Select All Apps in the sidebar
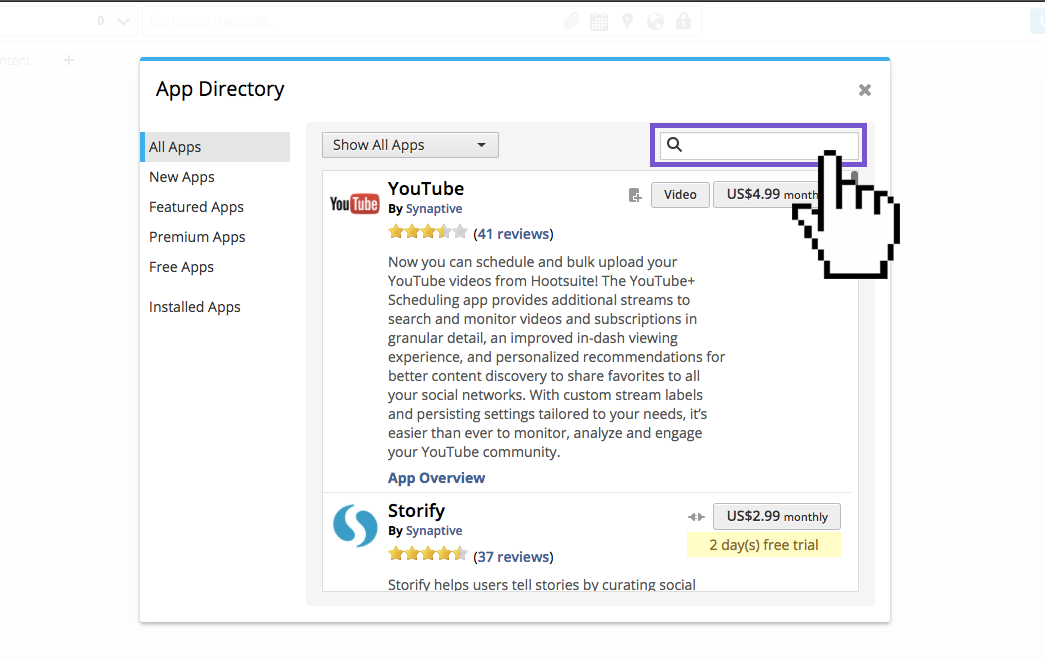 coord(215,147)
